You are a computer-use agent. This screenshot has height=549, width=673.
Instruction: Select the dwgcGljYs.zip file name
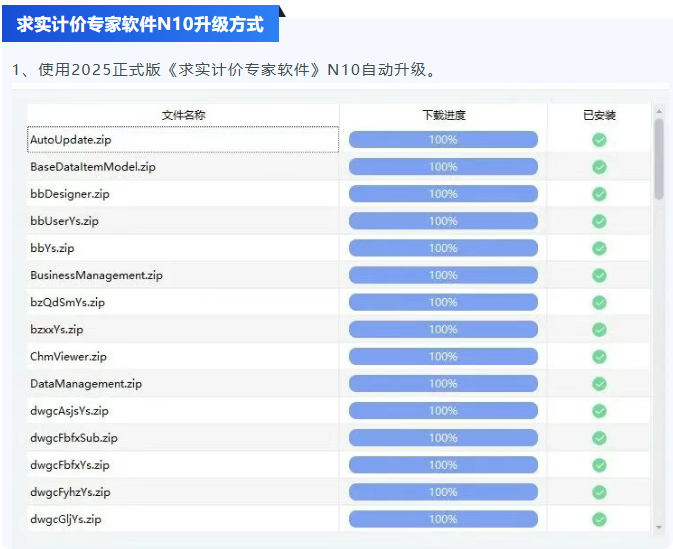(x=66, y=519)
